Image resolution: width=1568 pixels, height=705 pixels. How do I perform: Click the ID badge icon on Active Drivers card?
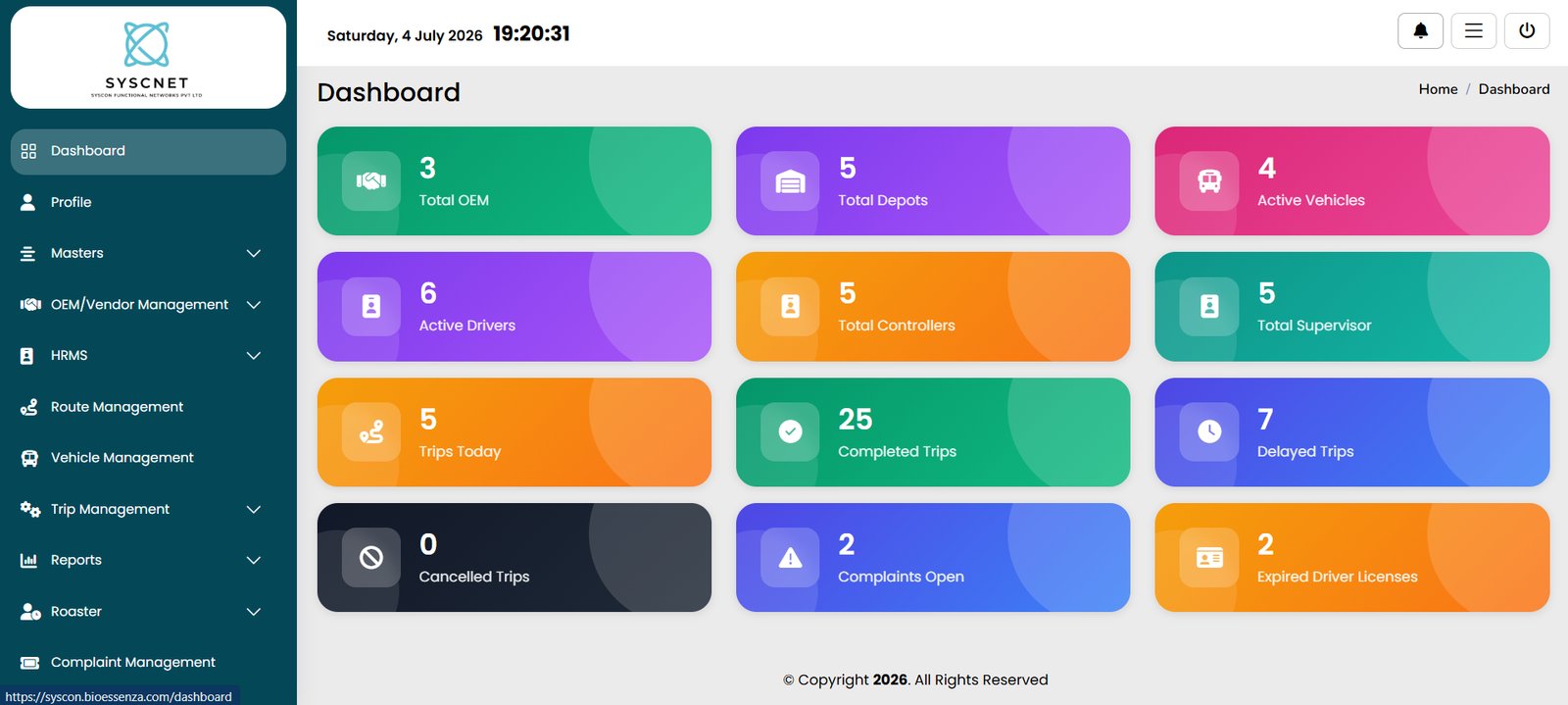(x=371, y=307)
